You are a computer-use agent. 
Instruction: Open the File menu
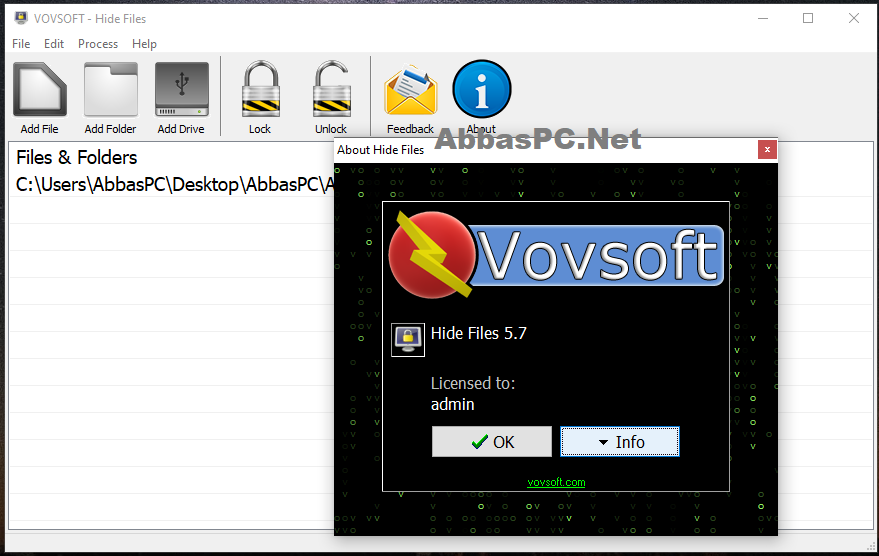point(21,44)
